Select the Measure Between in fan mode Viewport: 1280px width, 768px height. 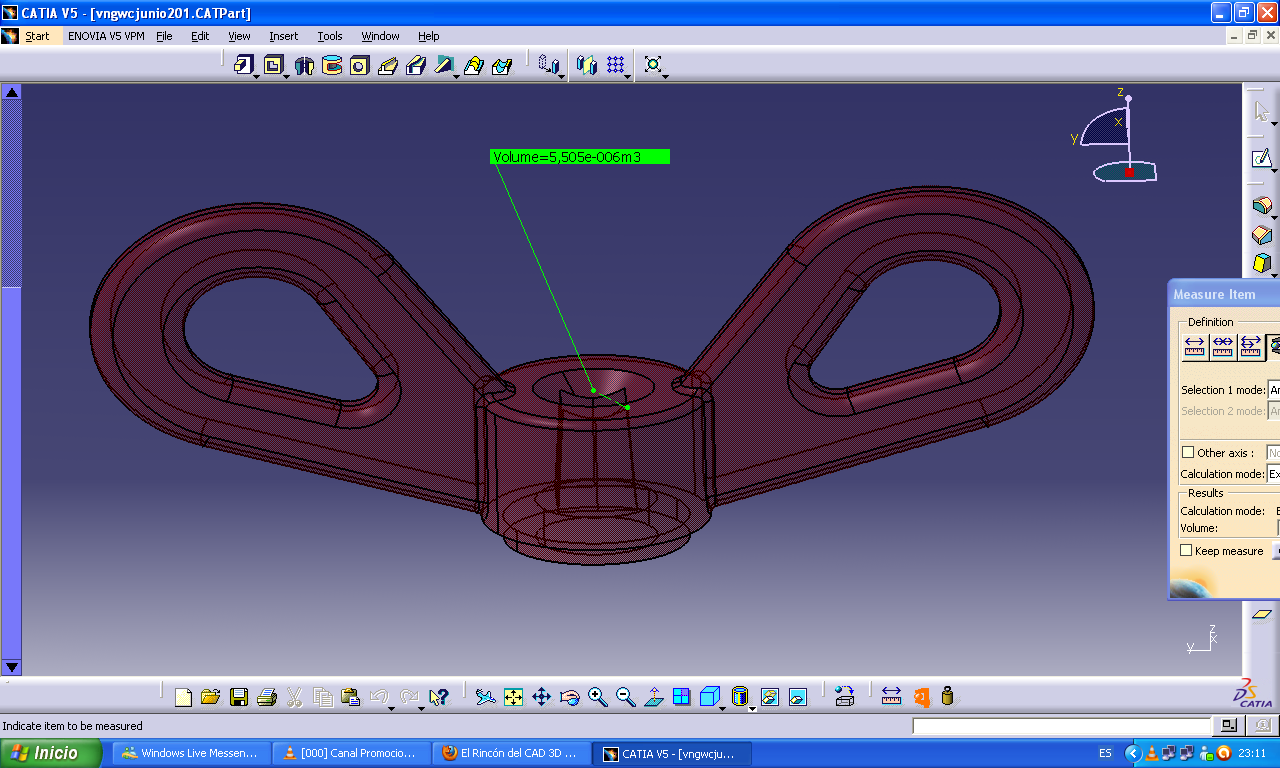click(1250, 347)
